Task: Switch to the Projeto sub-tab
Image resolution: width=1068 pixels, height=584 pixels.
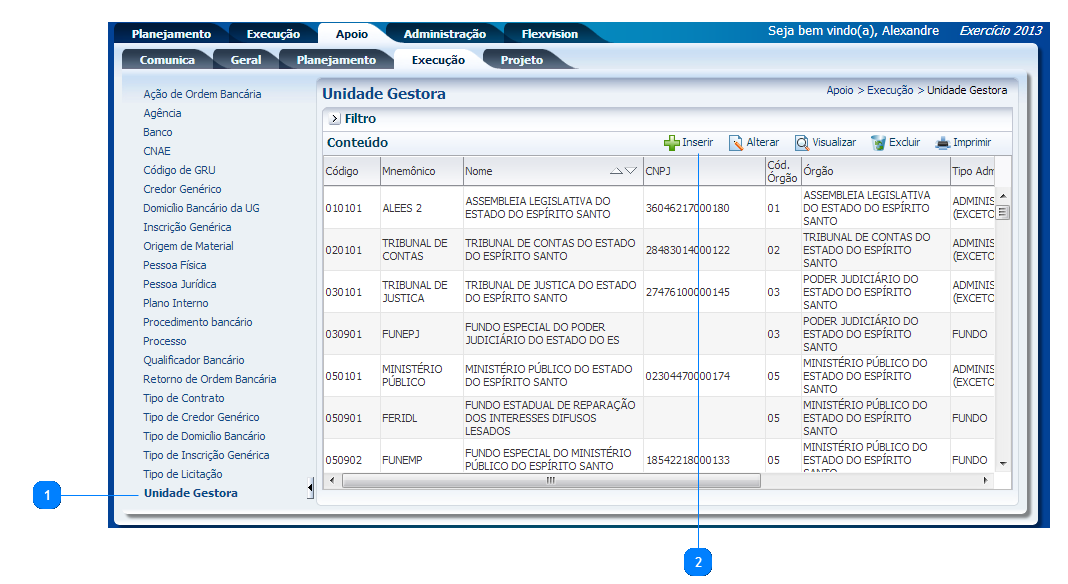Action: pos(521,60)
